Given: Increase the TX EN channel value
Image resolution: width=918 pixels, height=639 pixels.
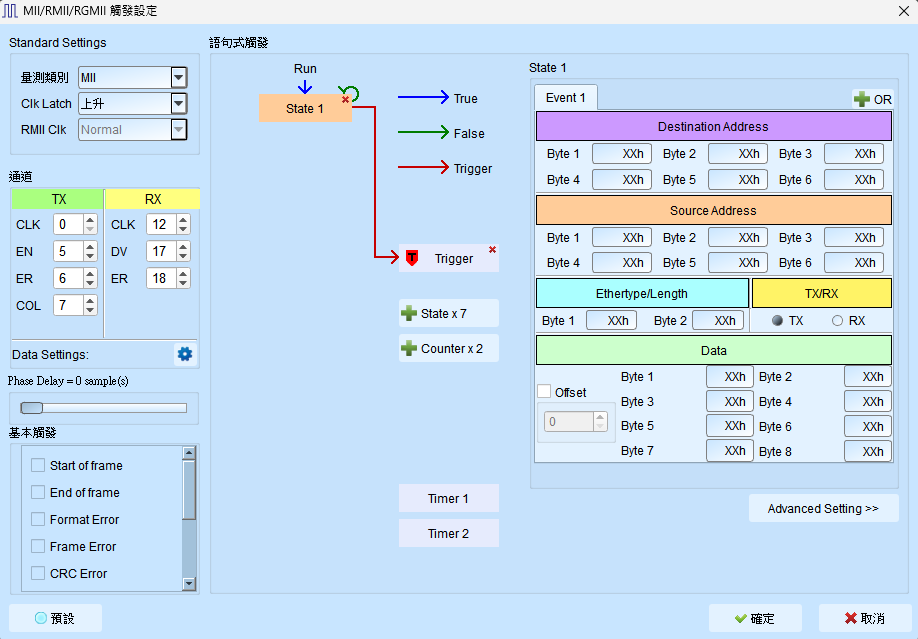Looking at the screenshot, I should 90,247.
